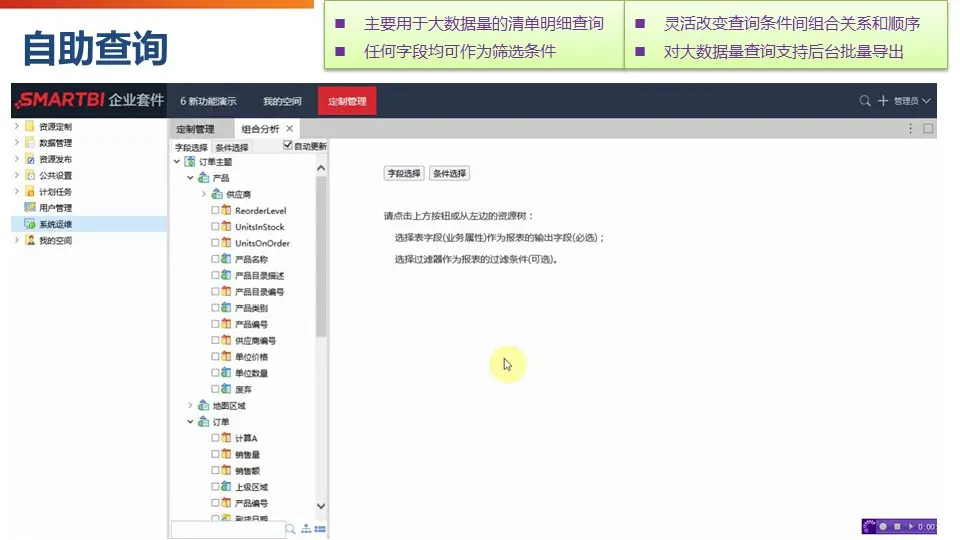Viewport: 960px width, 540px height.
Task: Expand the 供应商 tree node
Action: coord(204,194)
